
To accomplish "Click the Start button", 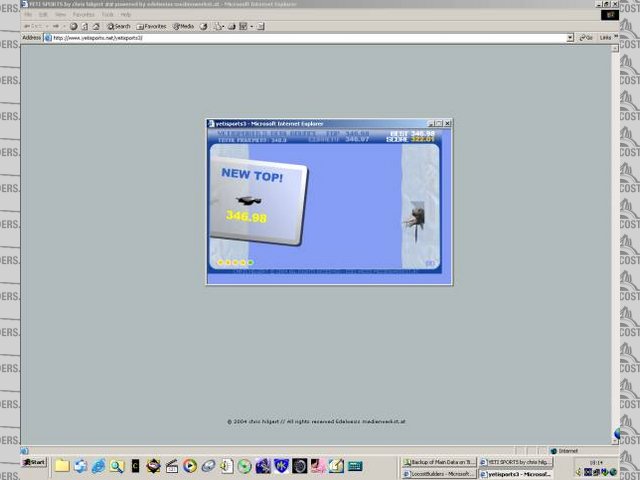I will point(35,462).
